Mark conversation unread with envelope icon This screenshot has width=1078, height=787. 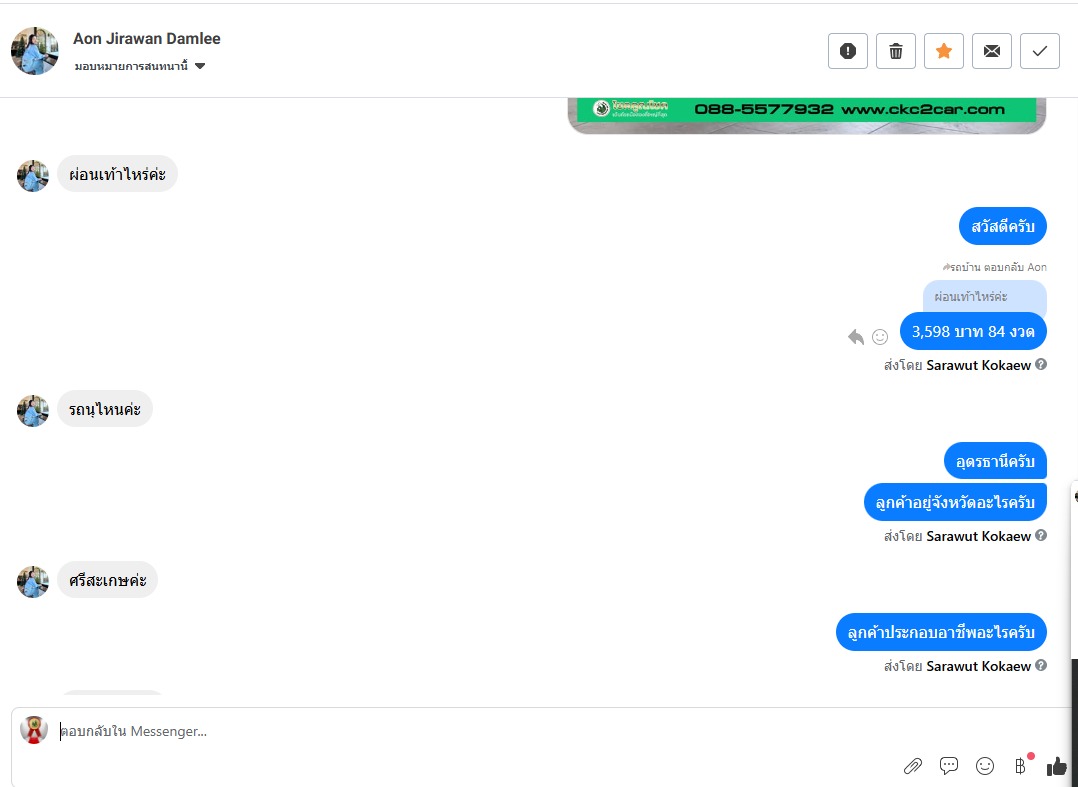992,51
